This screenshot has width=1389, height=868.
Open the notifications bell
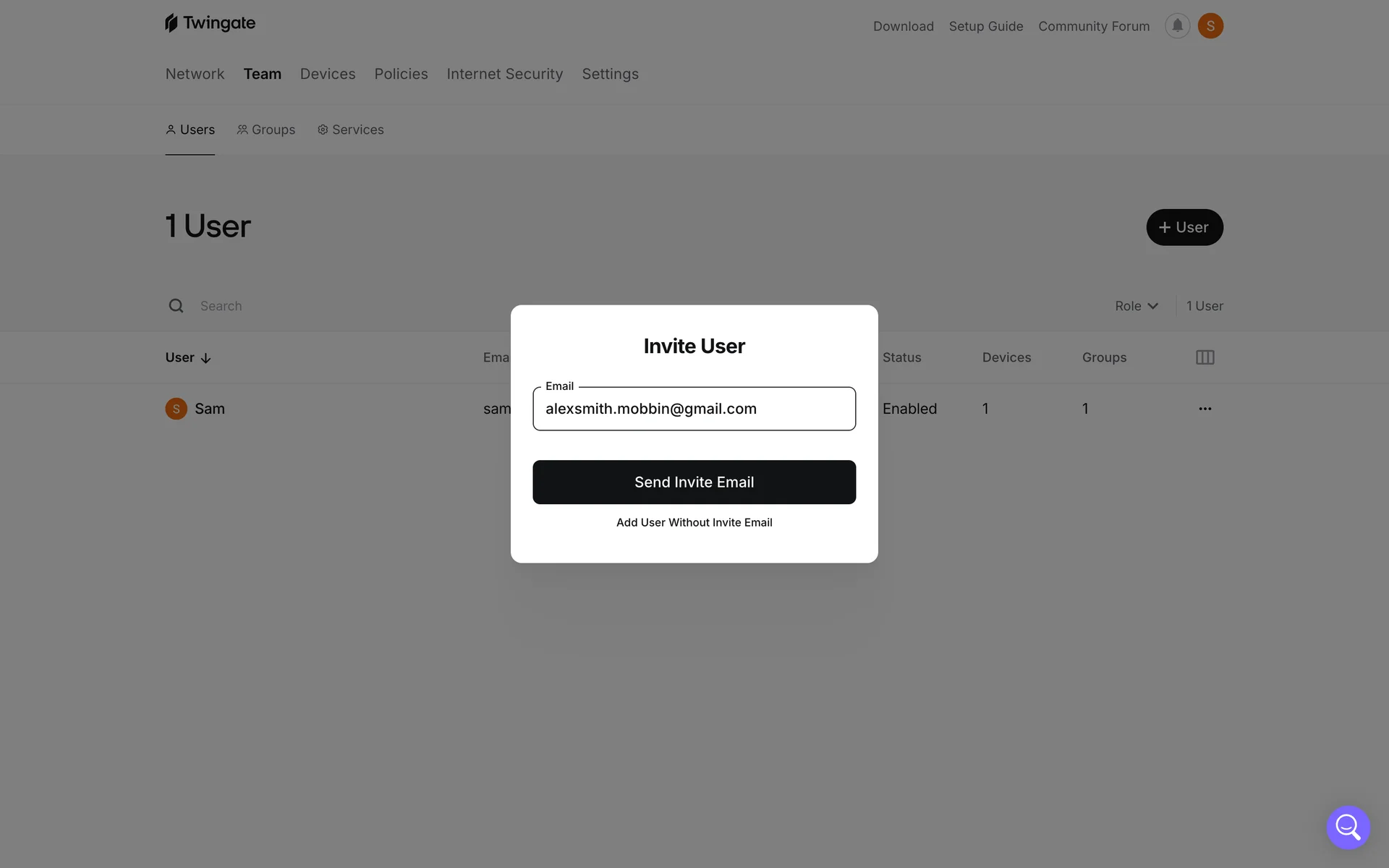[1177, 26]
